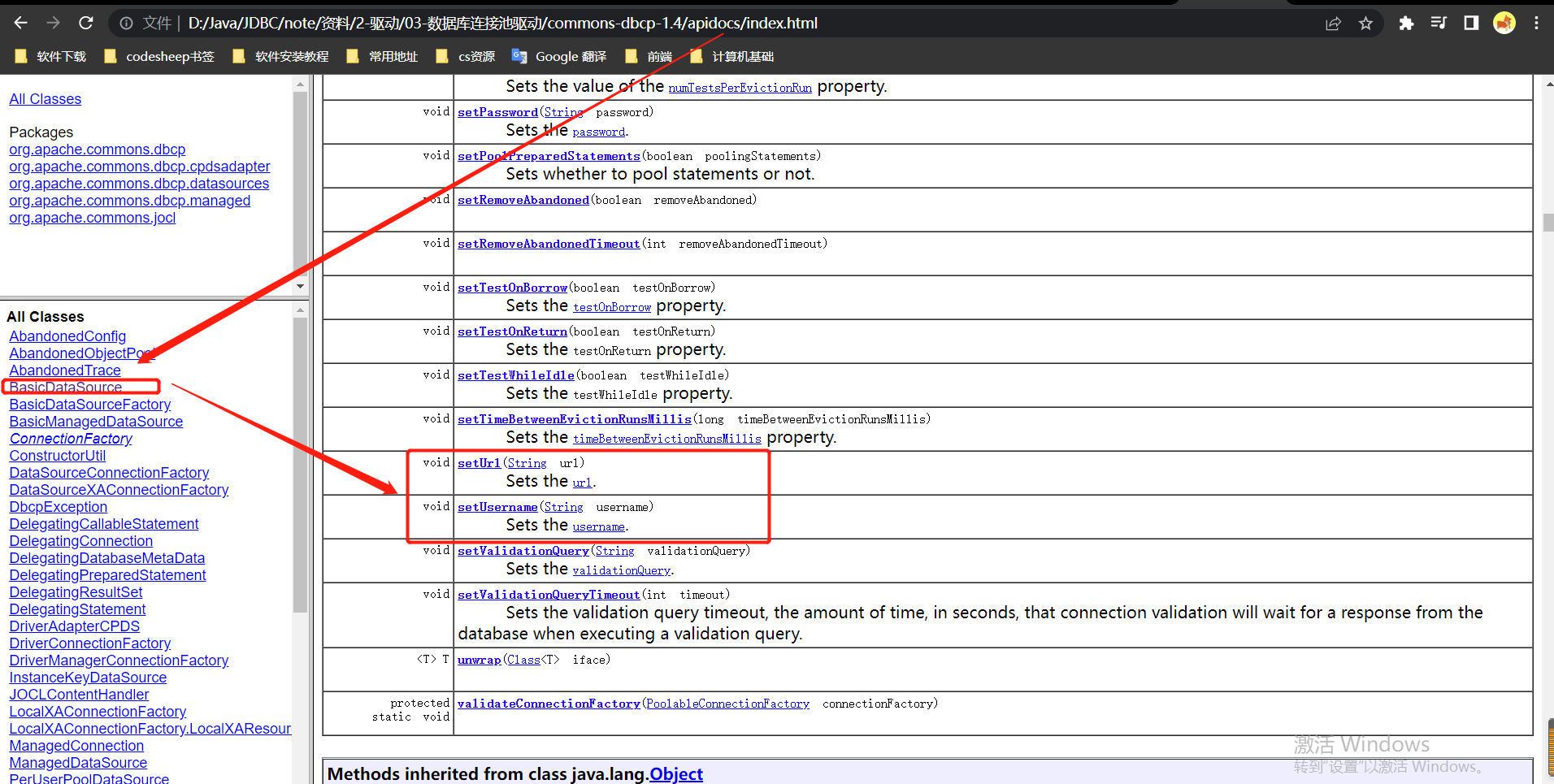Open package org.apache.commons.jocl

click(x=93, y=218)
